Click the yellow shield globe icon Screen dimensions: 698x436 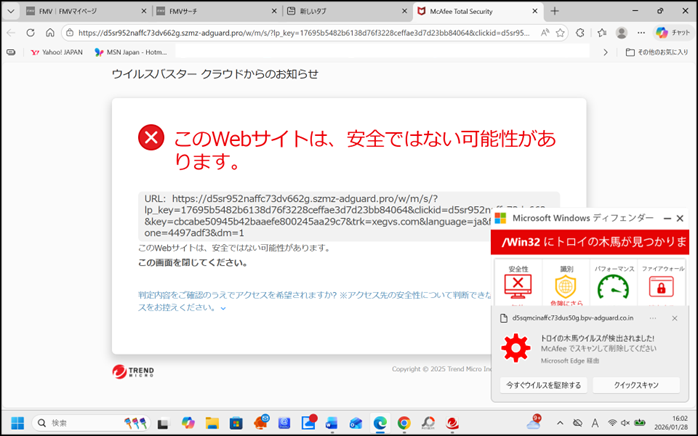(565, 286)
